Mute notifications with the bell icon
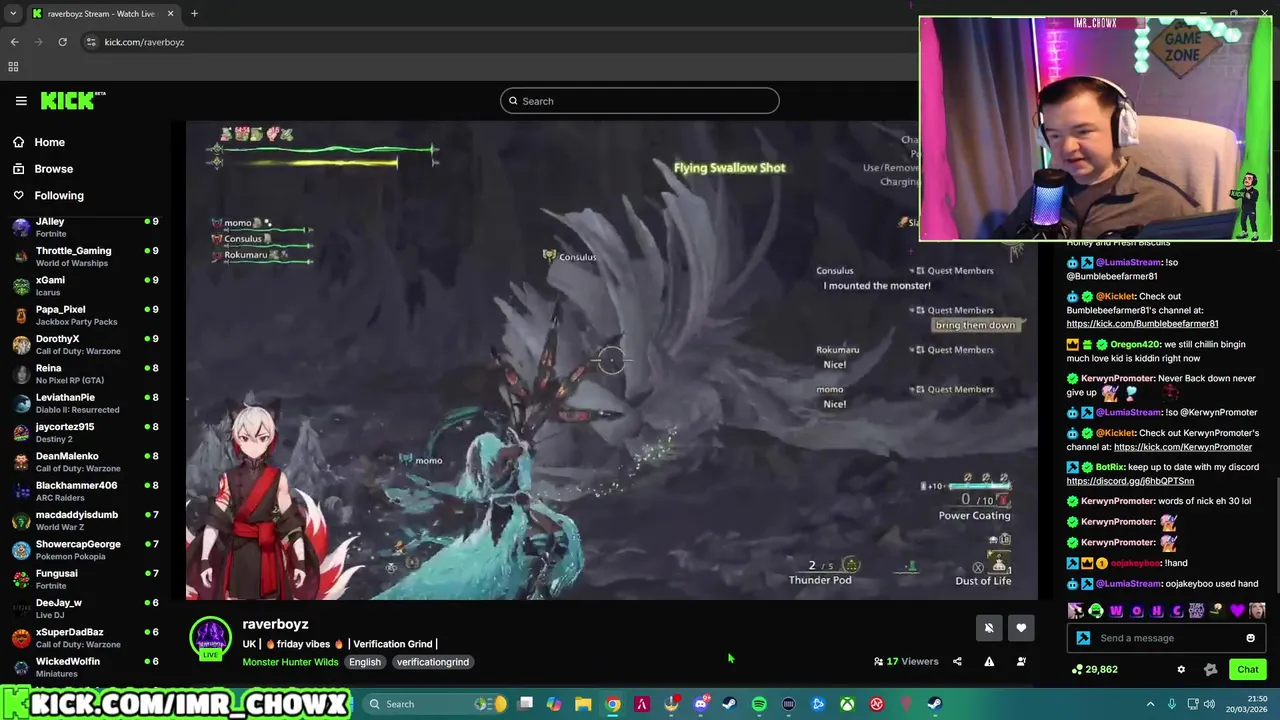Viewport: 1280px width, 720px height. pos(989,628)
